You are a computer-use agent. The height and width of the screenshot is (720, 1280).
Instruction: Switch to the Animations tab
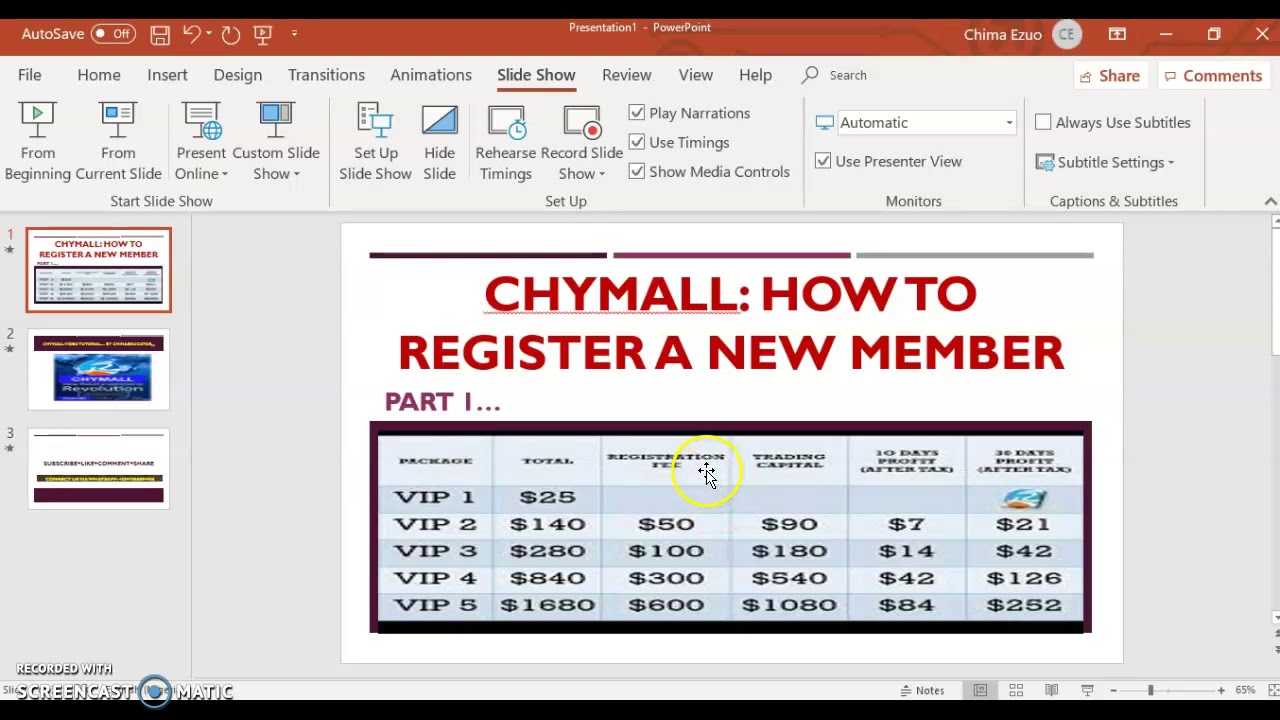[431, 75]
